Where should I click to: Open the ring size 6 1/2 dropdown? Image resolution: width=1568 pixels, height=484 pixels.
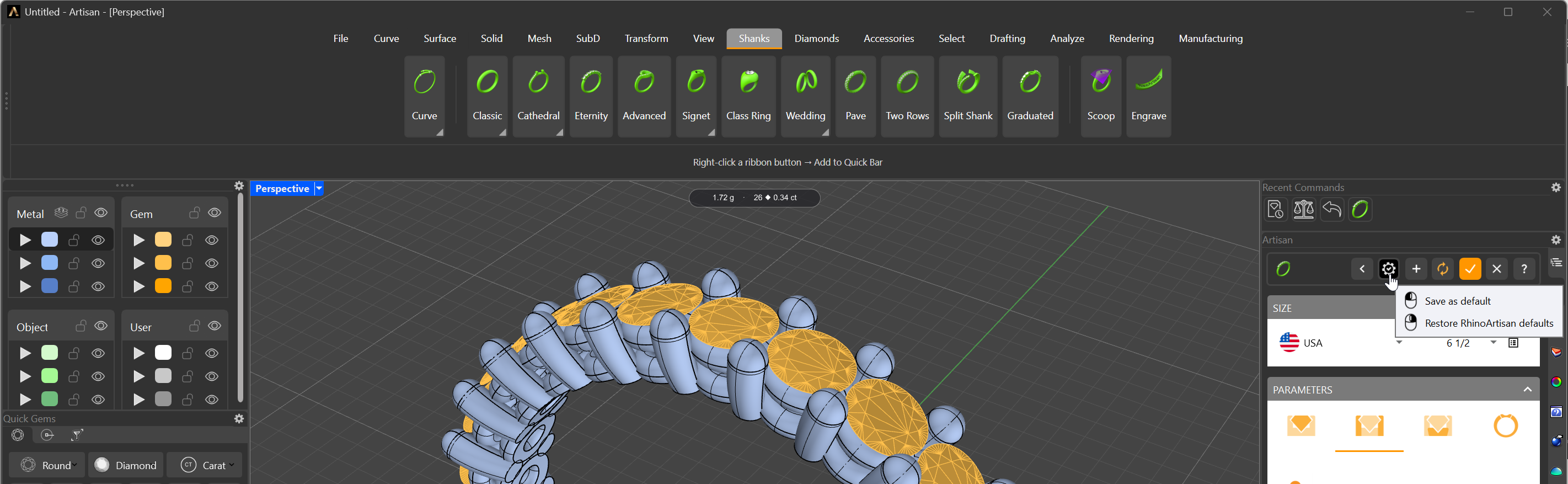[1492, 343]
